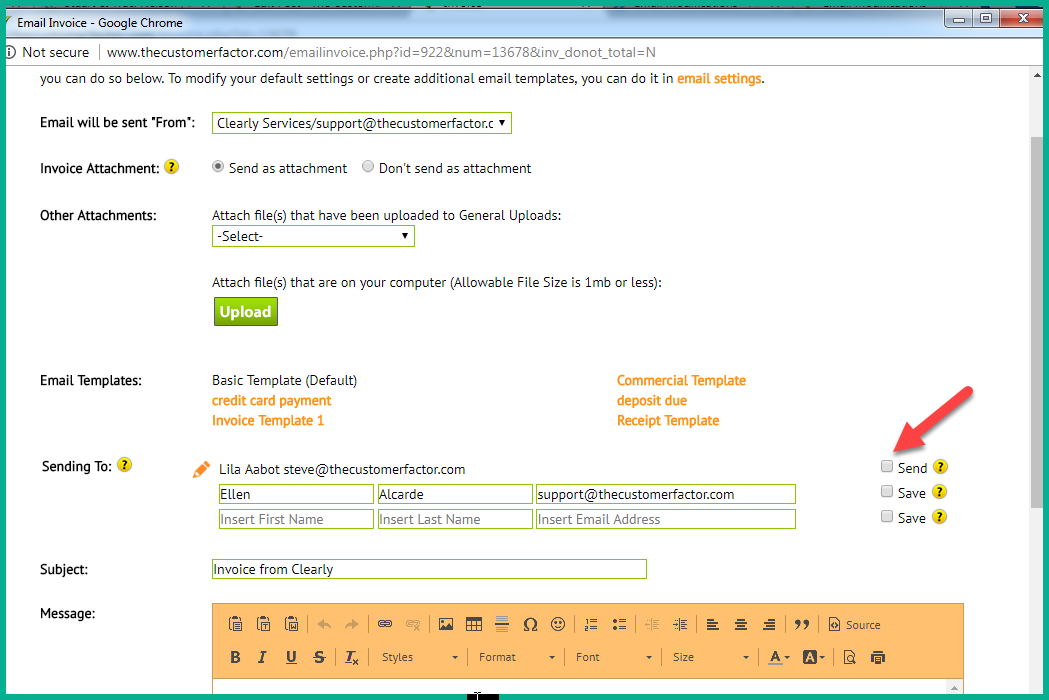Open the background color picker

[814, 657]
